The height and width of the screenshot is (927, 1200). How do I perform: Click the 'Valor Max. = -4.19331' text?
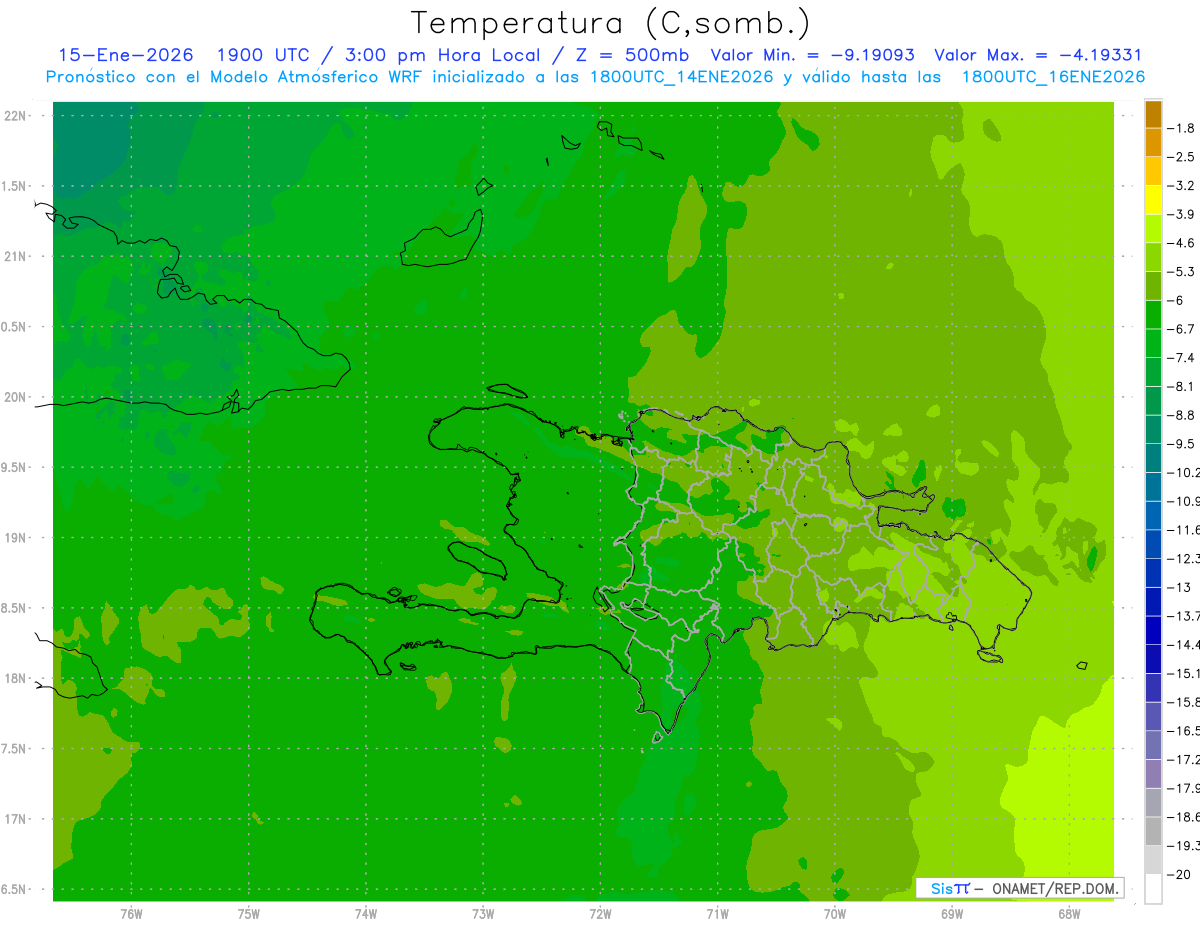(1038, 55)
